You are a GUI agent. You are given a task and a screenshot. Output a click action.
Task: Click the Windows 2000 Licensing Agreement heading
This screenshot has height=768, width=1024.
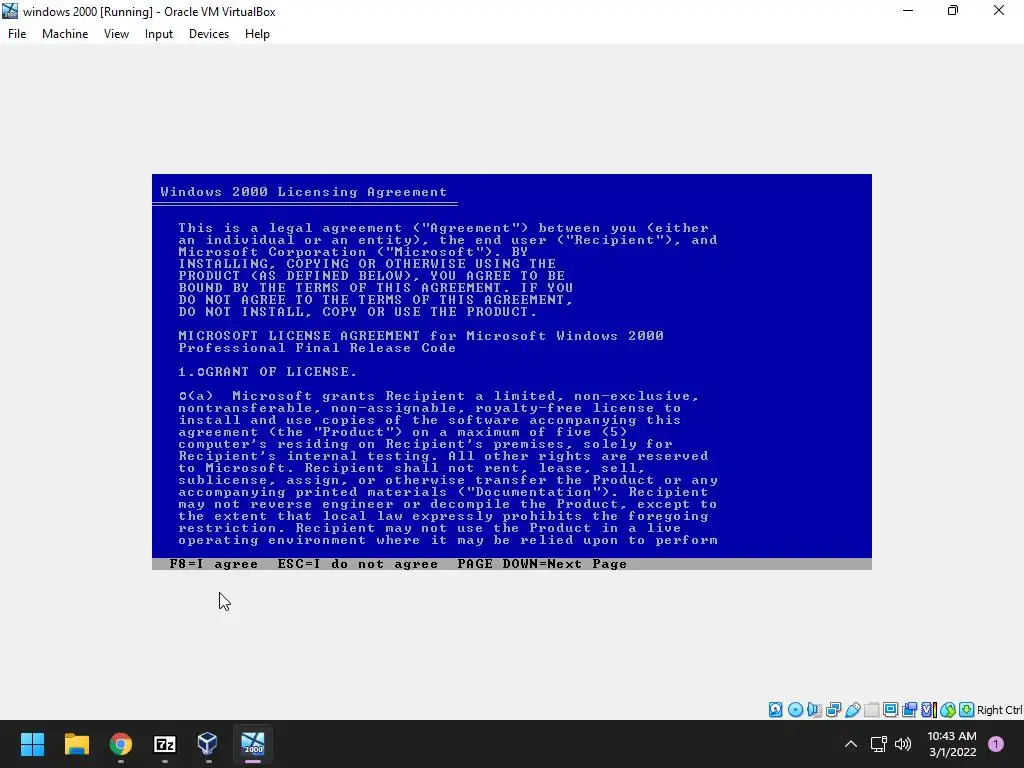[304, 192]
